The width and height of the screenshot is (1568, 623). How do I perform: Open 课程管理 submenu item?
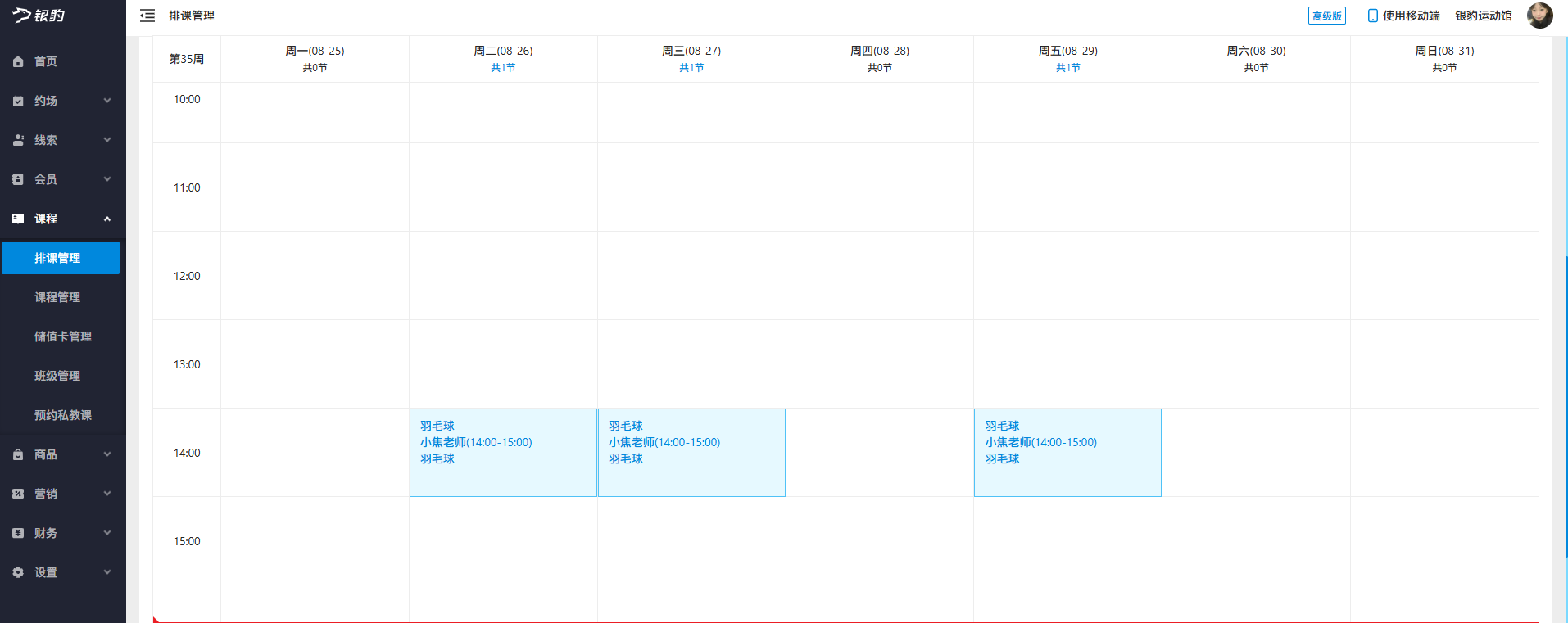pyautogui.click(x=57, y=297)
